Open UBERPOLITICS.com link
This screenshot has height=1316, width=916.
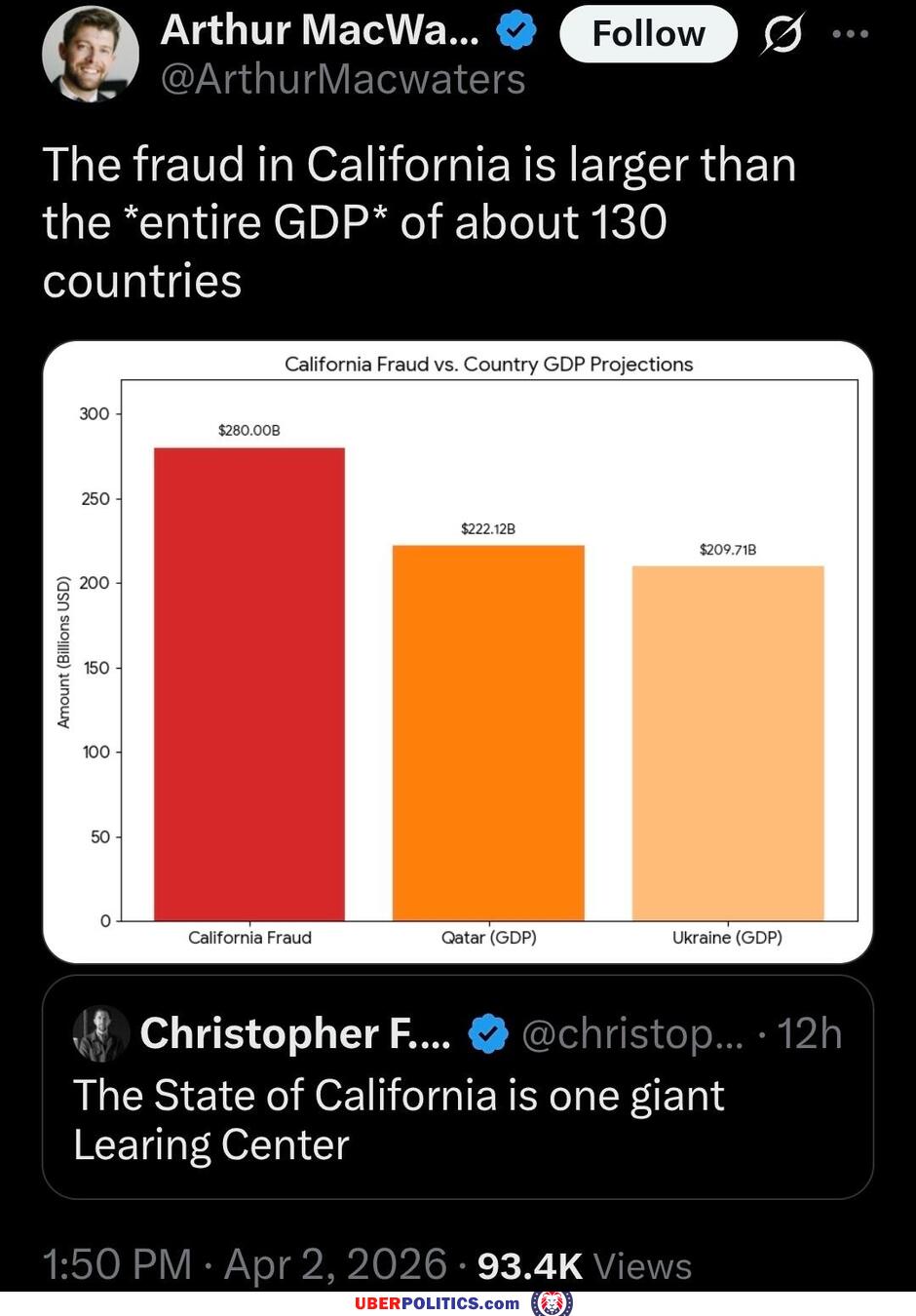click(443, 1301)
